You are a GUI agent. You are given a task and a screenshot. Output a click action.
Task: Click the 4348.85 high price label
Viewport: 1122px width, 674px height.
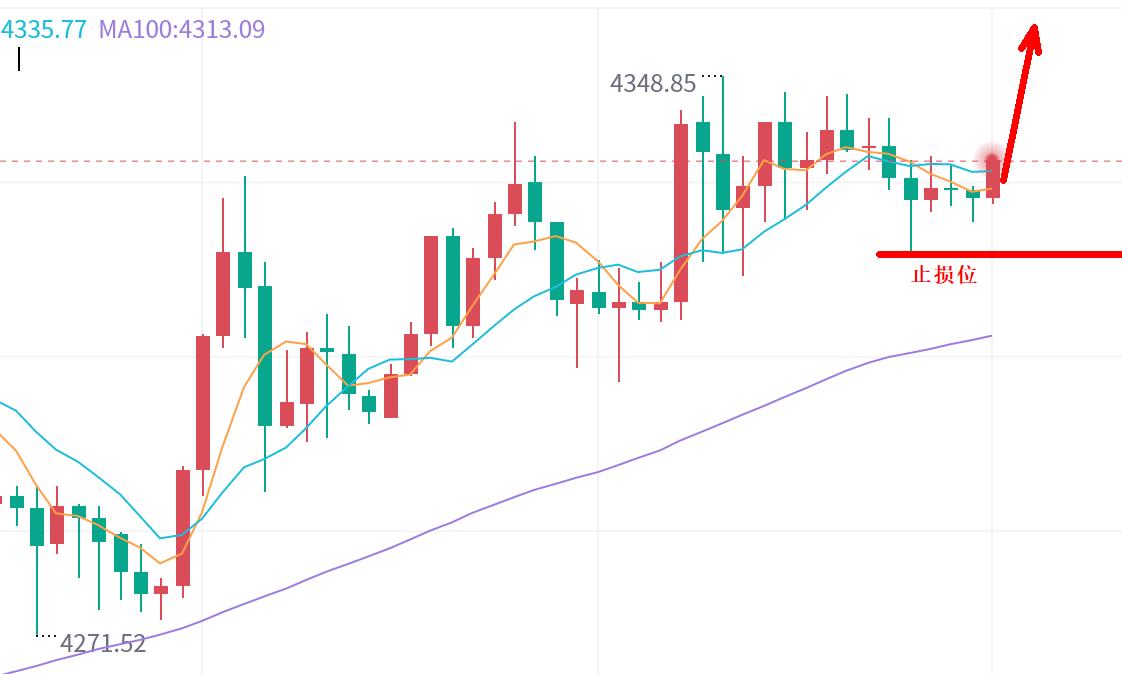click(652, 84)
